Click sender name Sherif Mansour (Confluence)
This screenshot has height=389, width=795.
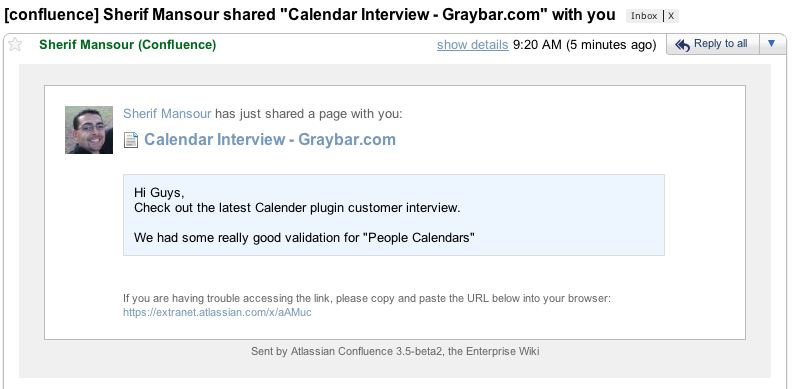[x=128, y=45]
